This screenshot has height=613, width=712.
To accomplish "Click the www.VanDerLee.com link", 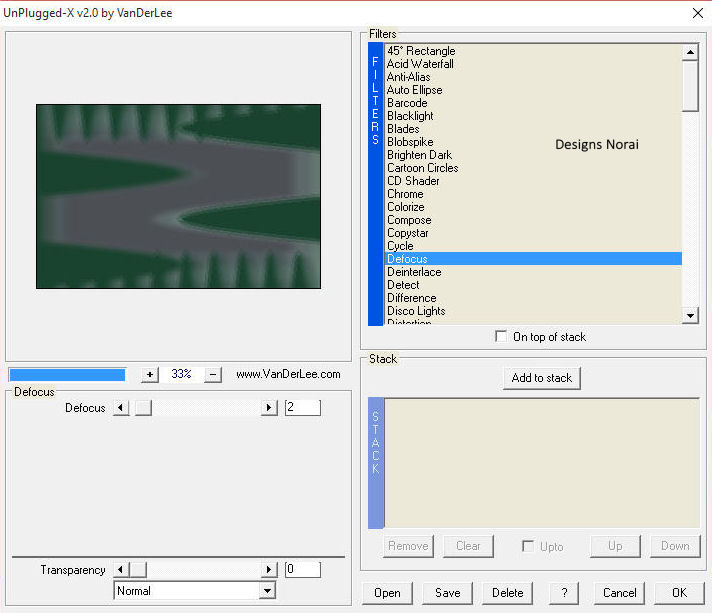I will 288,374.
